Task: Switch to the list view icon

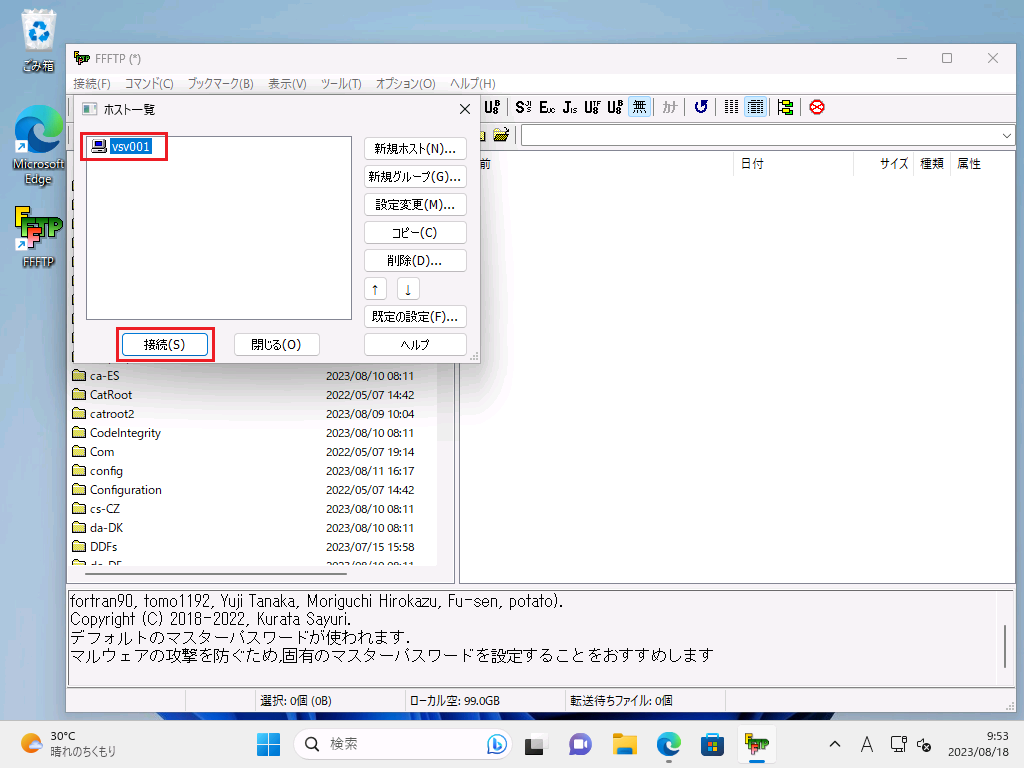Action: (732, 107)
